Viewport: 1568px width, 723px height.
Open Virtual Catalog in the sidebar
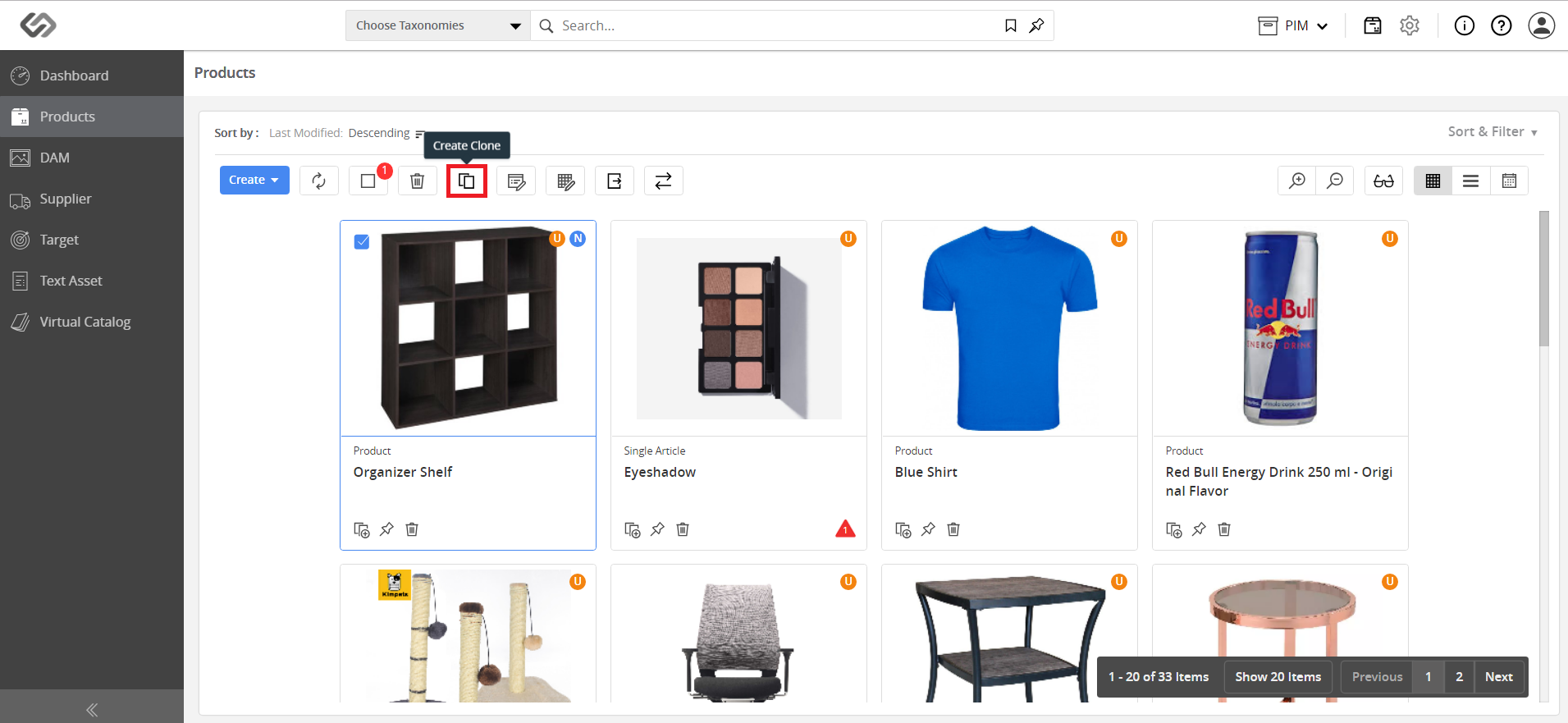coord(92,322)
